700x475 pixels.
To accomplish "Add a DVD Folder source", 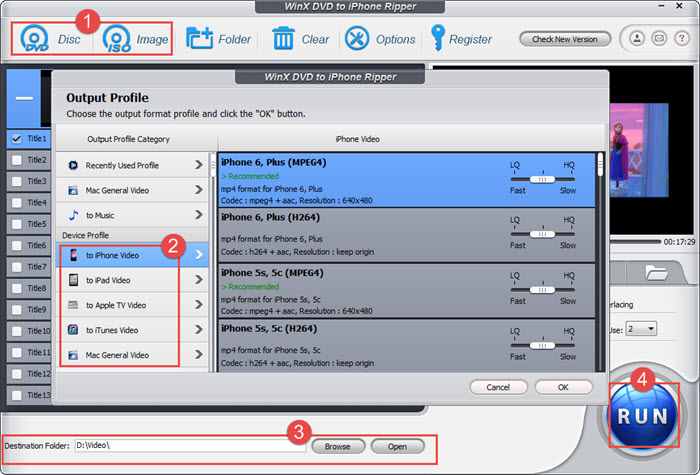I will tap(218, 39).
